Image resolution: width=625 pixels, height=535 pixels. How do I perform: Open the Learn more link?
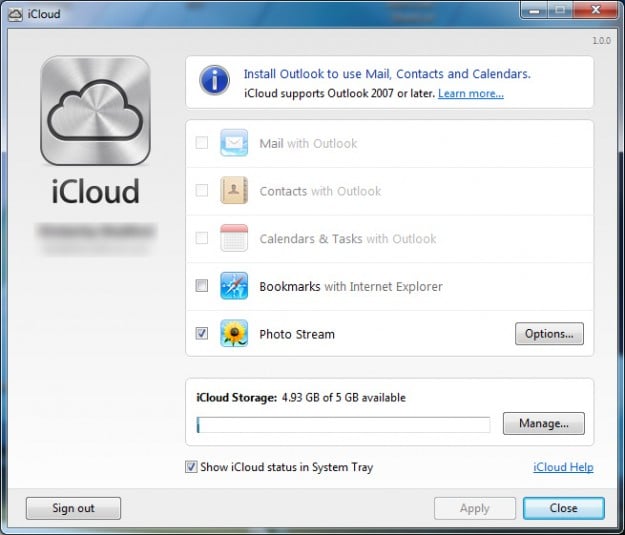coord(470,94)
